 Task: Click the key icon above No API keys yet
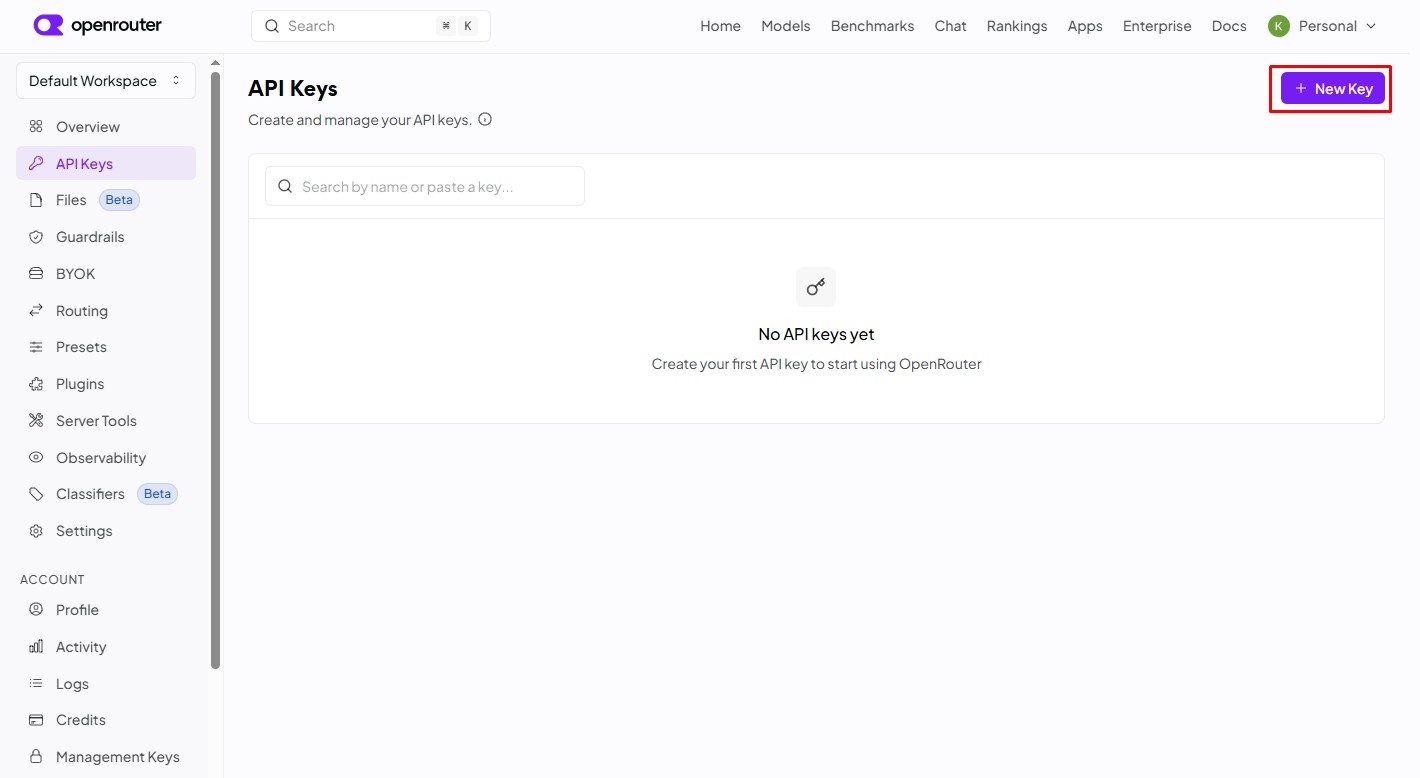coord(816,287)
